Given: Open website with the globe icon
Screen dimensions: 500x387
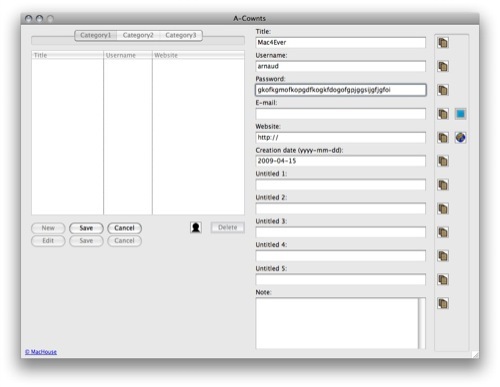Looking at the screenshot, I should tap(460, 138).
